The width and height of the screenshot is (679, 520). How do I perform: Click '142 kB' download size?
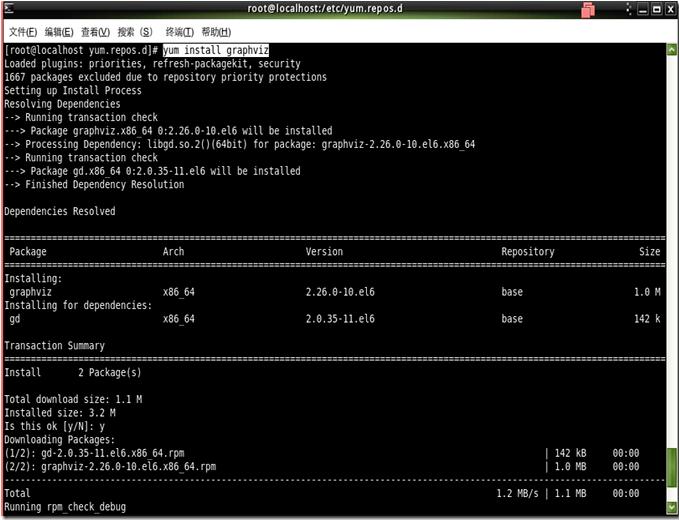click(x=570, y=453)
